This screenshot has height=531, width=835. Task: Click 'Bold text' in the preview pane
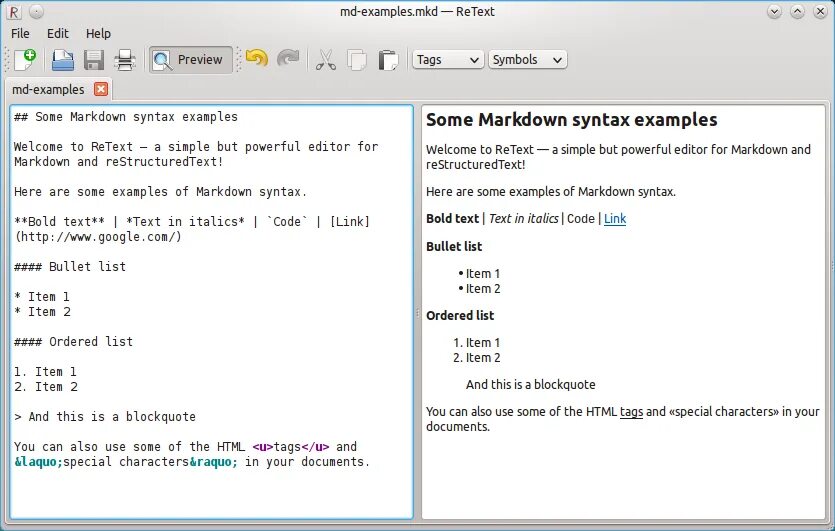point(453,218)
